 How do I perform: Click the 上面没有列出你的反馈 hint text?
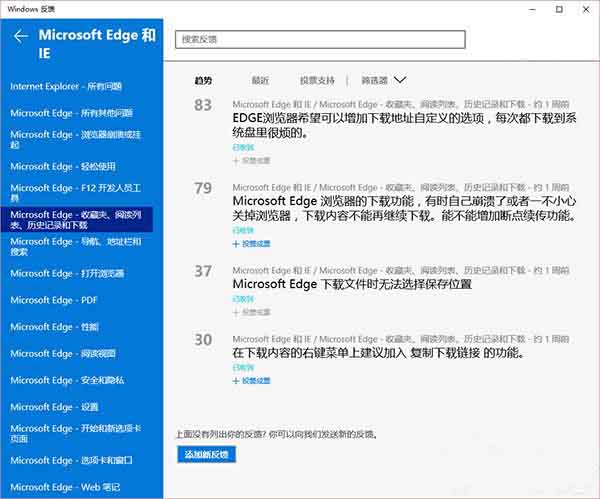point(276,434)
